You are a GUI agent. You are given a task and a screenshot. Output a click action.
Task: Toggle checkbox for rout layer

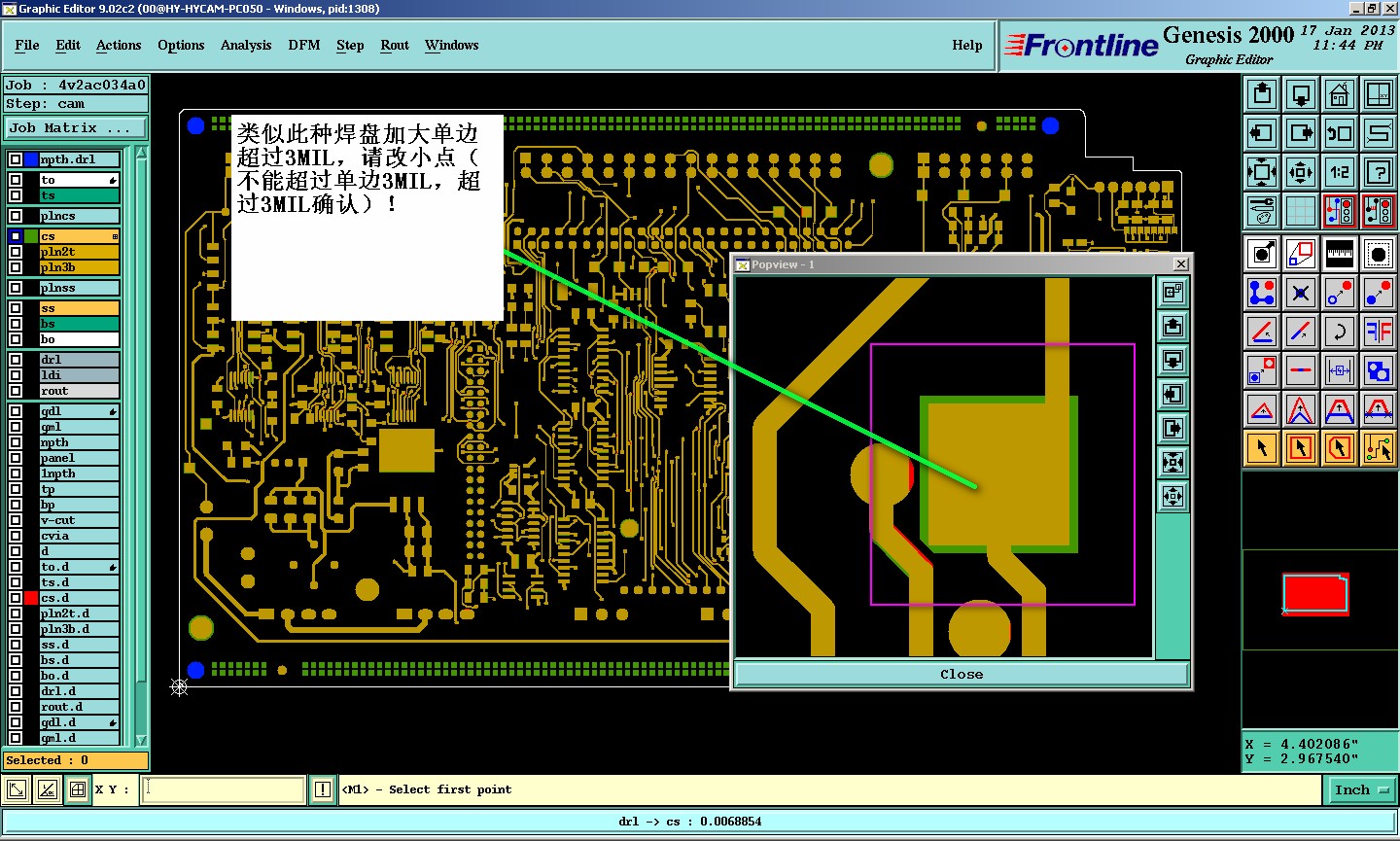pos(16,391)
